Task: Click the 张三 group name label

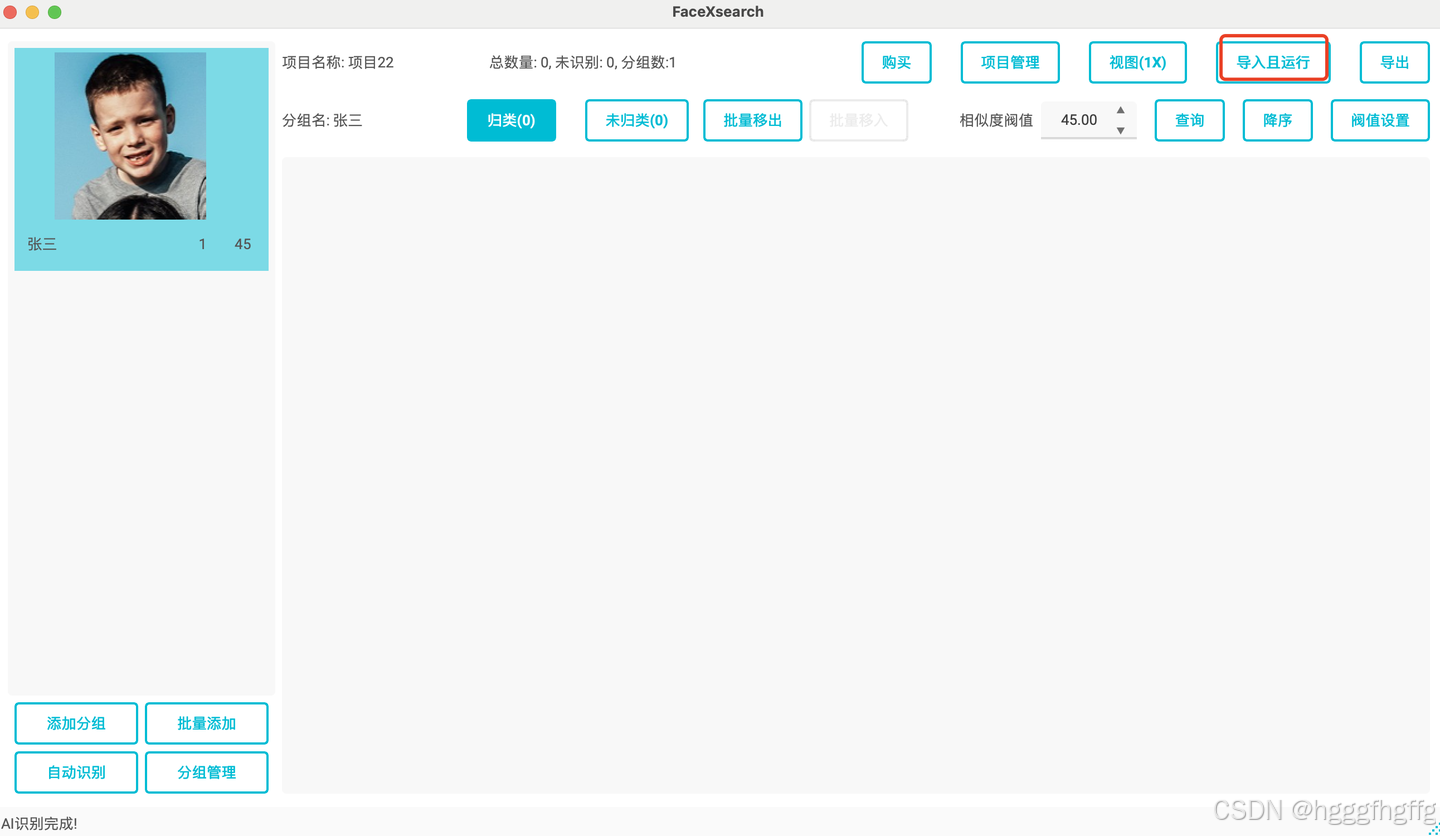Action: pos(42,244)
